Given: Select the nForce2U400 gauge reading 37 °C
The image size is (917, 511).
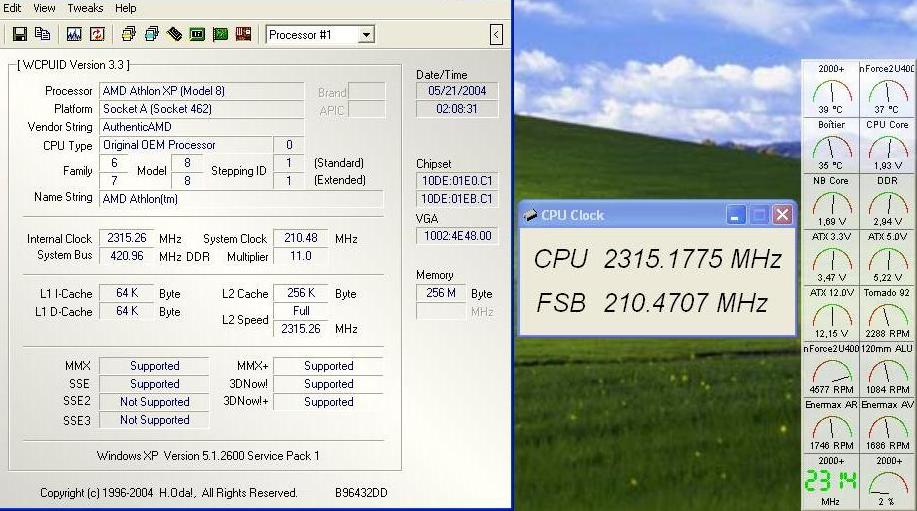Looking at the screenshot, I should pyautogui.click(x=887, y=88).
